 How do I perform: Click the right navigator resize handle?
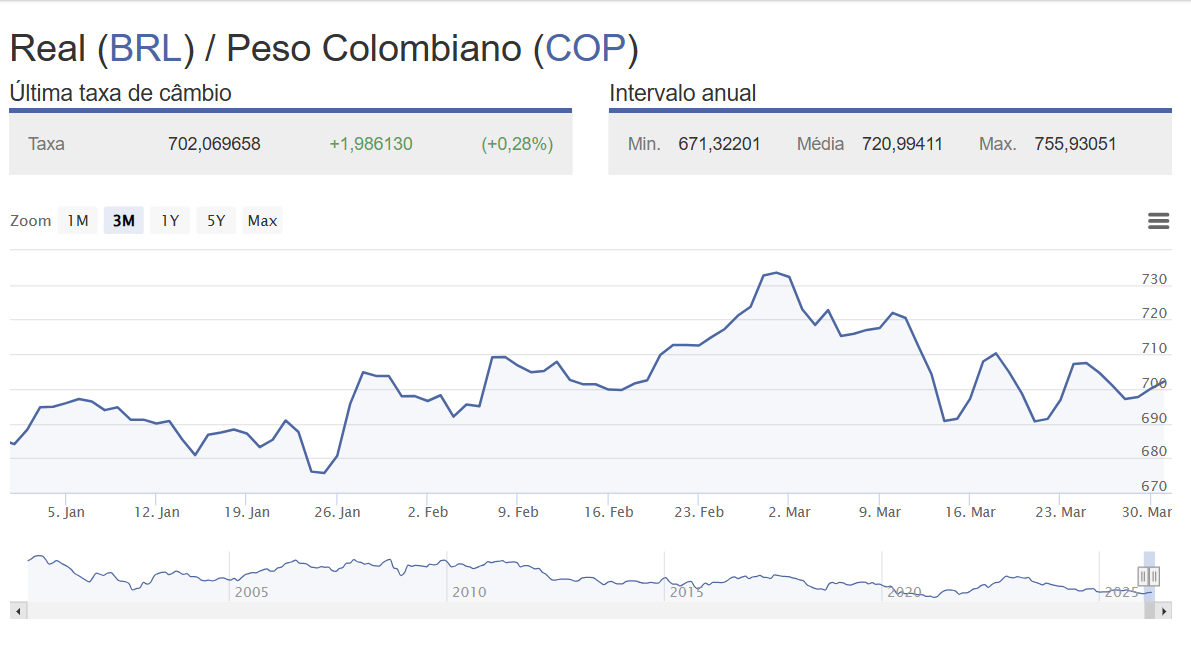click(1153, 577)
